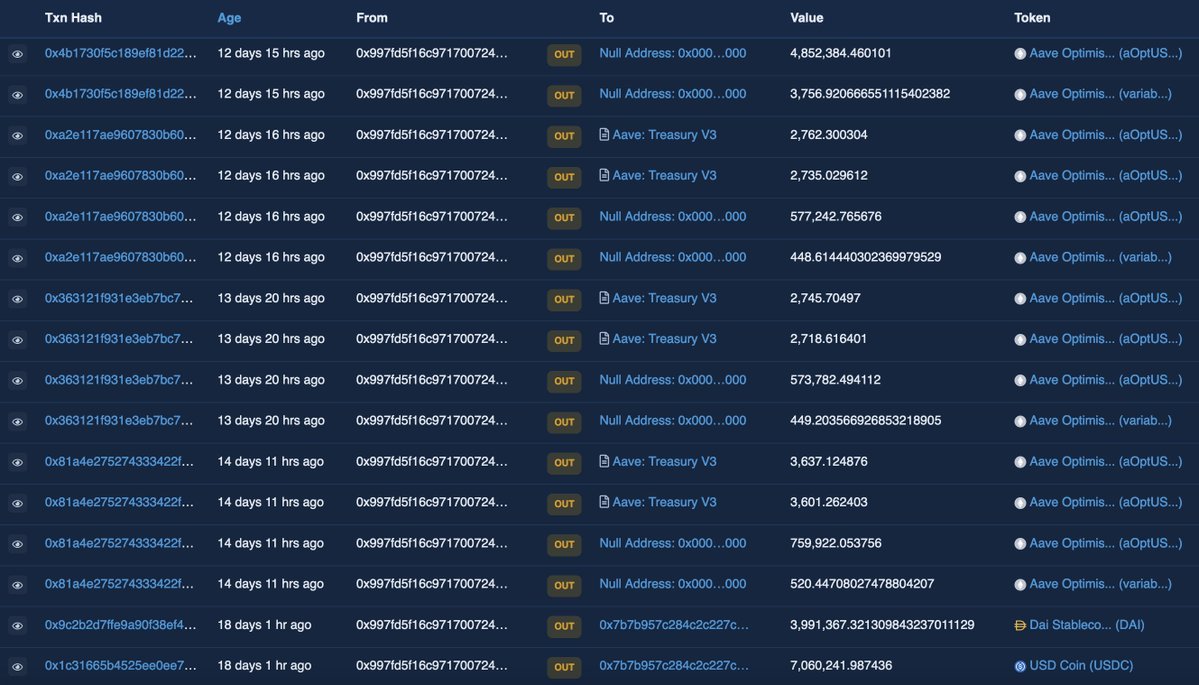Click the DAI token logo icon

[1019, 625]
